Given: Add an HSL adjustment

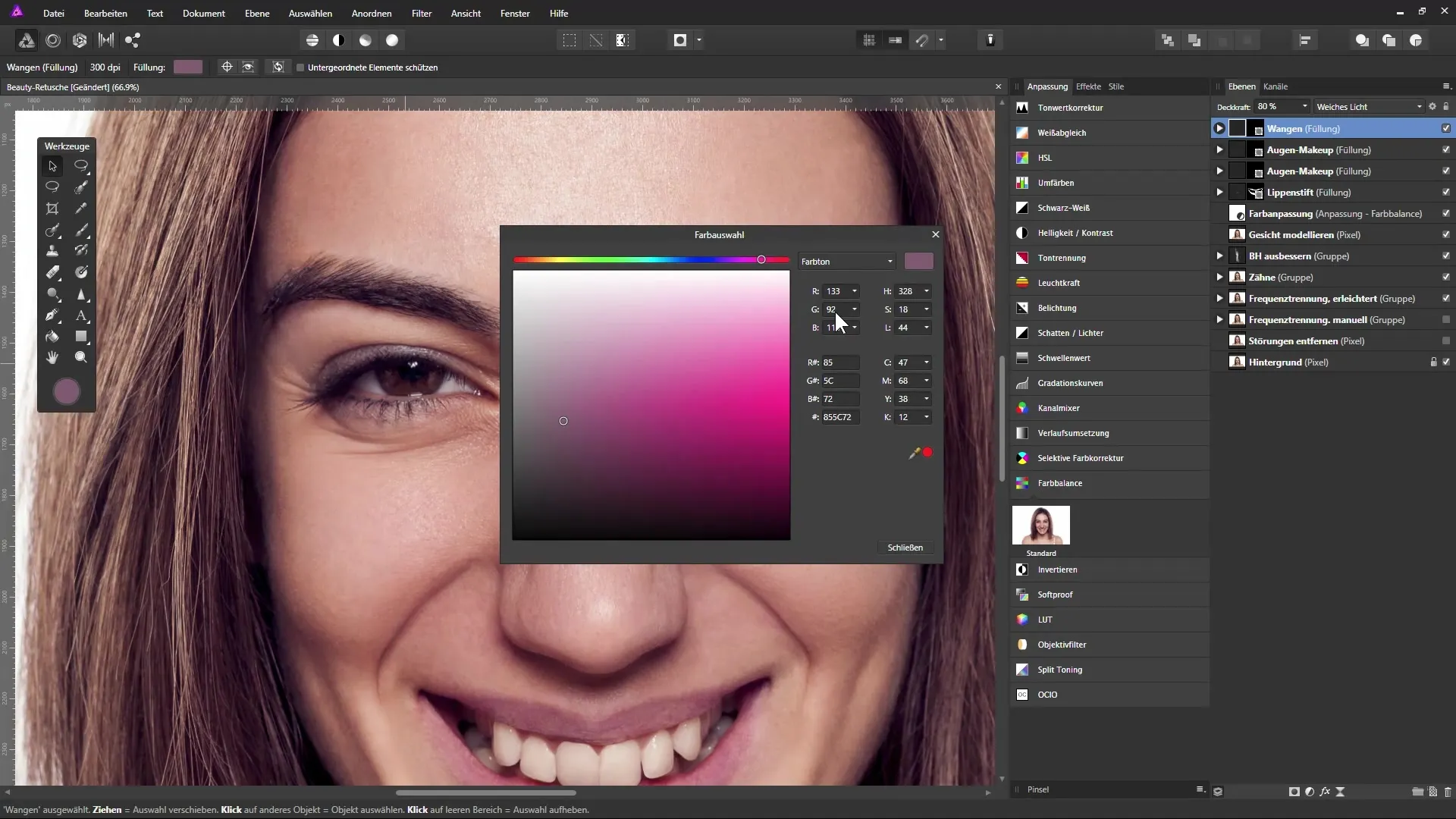Looking at the screenshot, I should point(1110,158).
